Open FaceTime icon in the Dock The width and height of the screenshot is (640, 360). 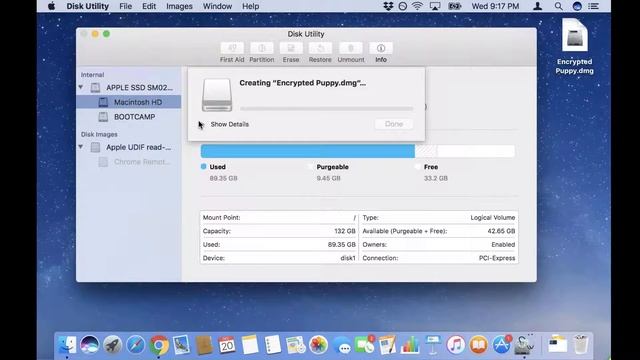click(364, 345)
